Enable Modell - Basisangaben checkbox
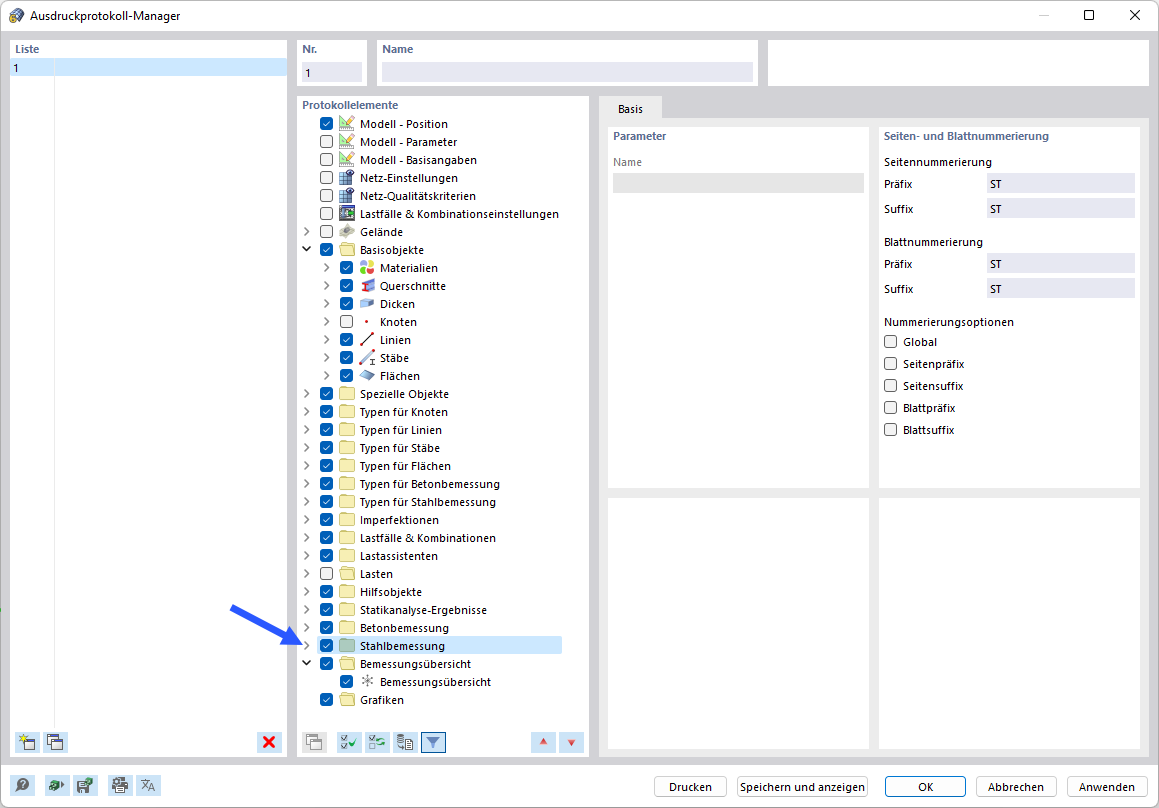This screenshot has height=808, width=1159. tap(327, 160)
